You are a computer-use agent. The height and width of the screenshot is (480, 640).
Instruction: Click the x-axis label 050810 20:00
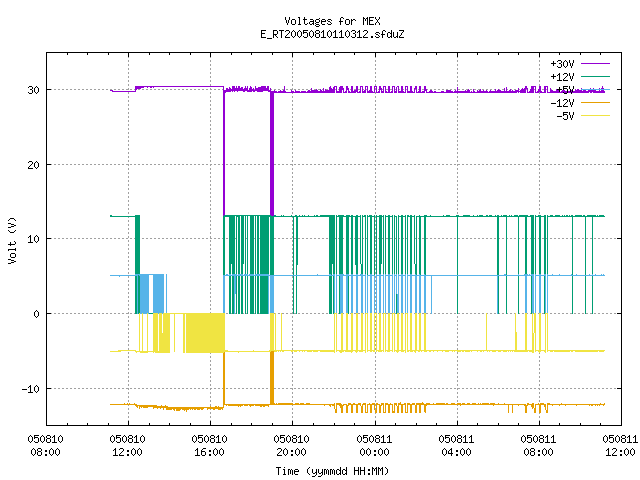[x=291, y=446]
